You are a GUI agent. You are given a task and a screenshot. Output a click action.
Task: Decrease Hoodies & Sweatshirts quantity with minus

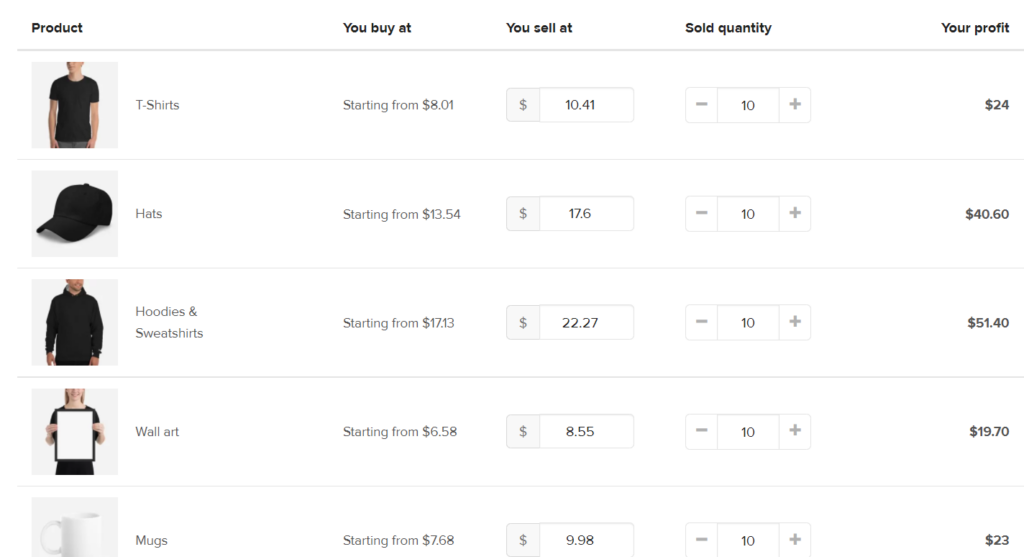click(701, 322)
